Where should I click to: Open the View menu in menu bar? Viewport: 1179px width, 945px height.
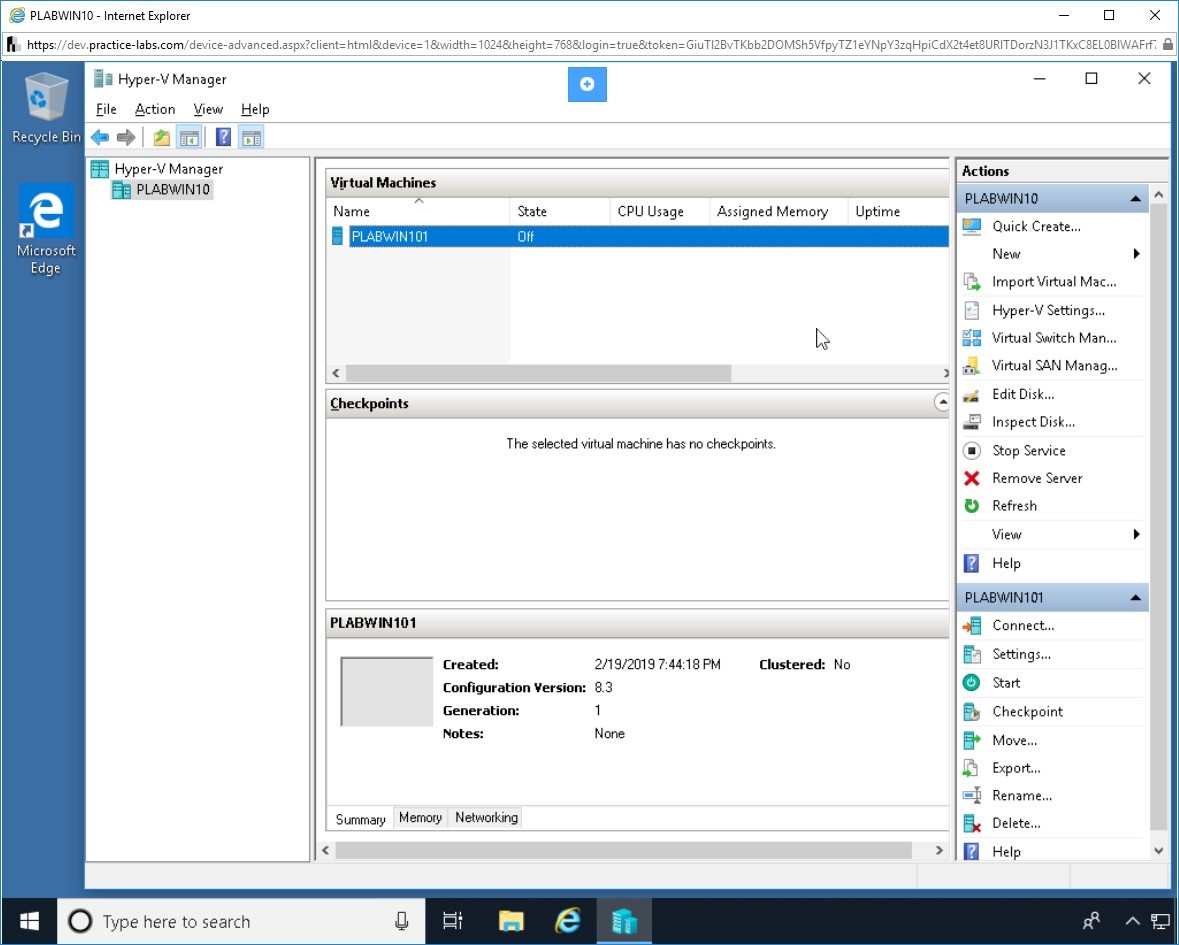[x=208, y=109]
